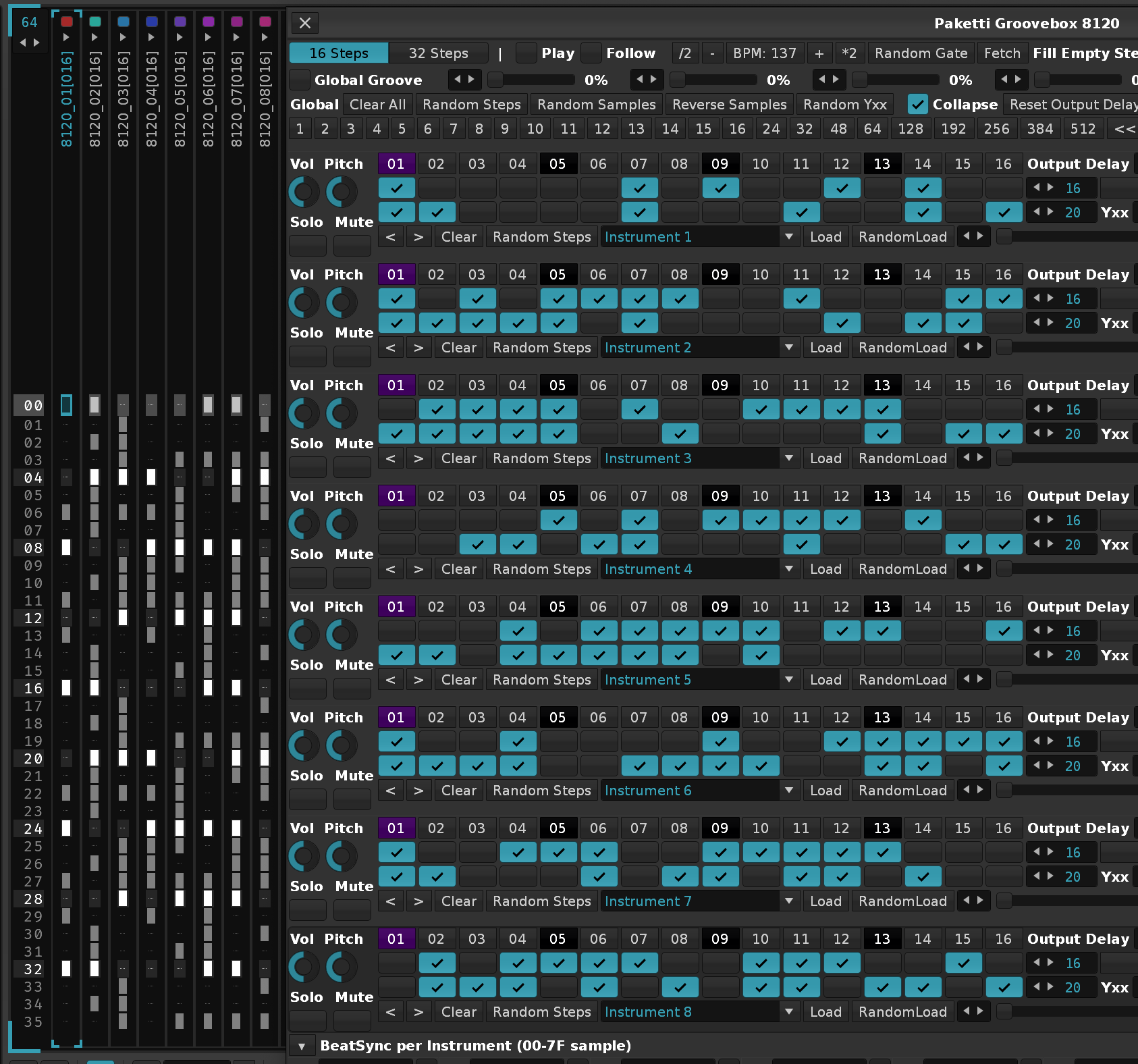Adjust the Pitch knob for Instrument 3
1138x1064 pixels.
342,414
